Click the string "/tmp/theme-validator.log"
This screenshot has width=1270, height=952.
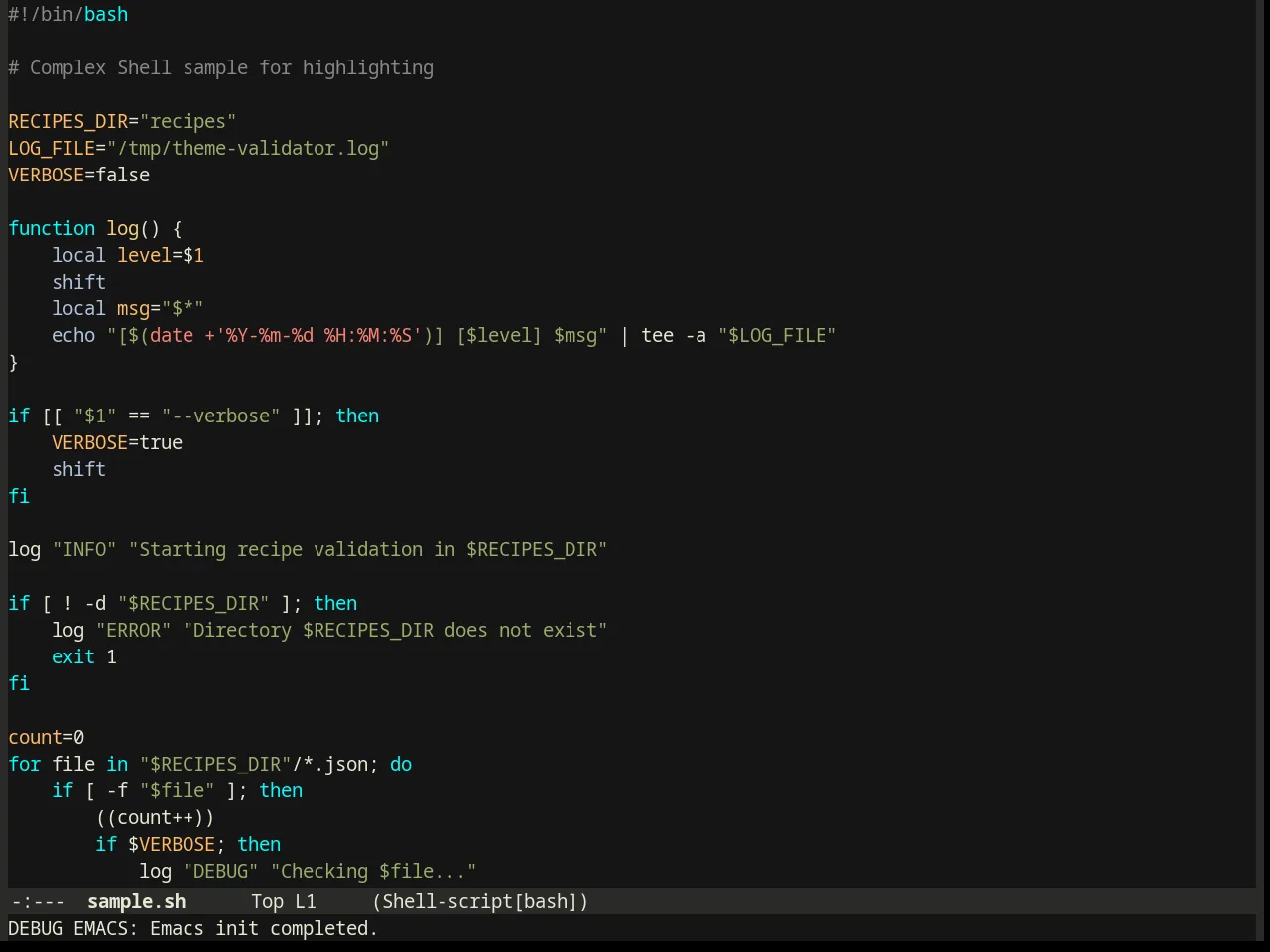point(248,148)
